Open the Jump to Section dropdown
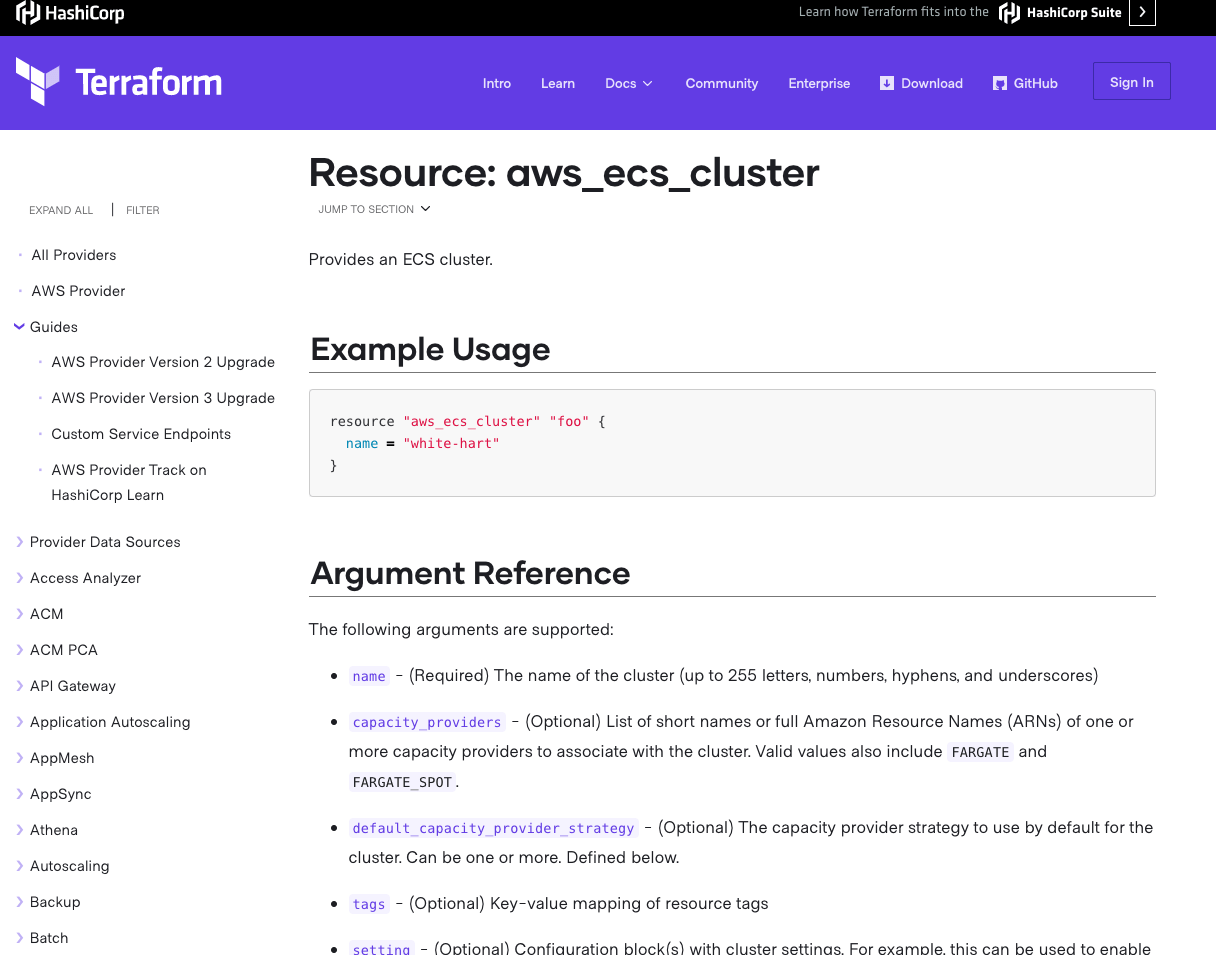 374,209
